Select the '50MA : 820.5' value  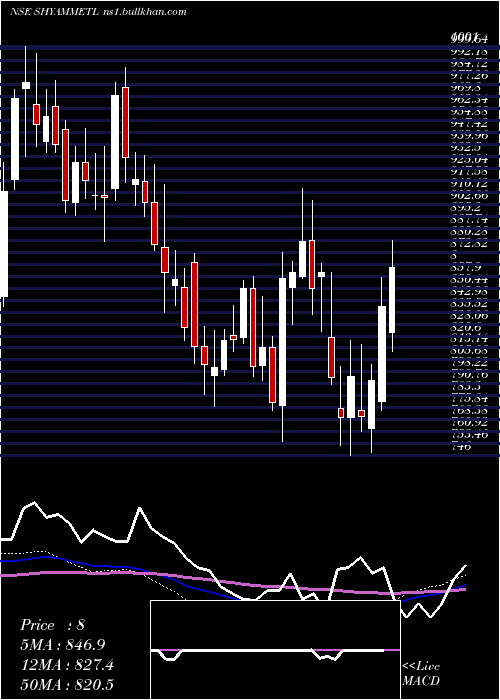click(67, 684)
